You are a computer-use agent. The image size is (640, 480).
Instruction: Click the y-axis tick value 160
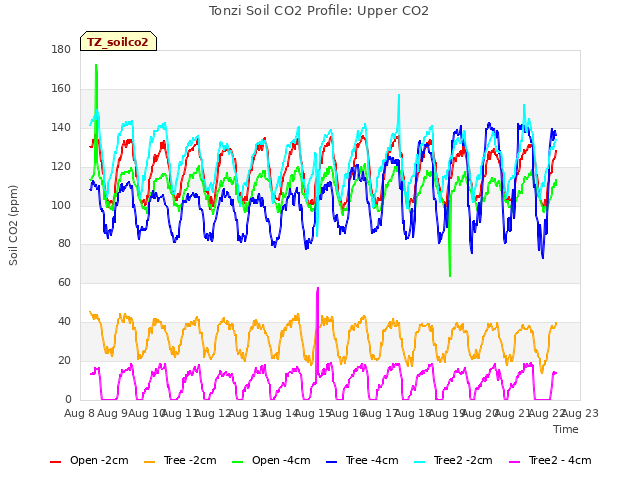61,89
